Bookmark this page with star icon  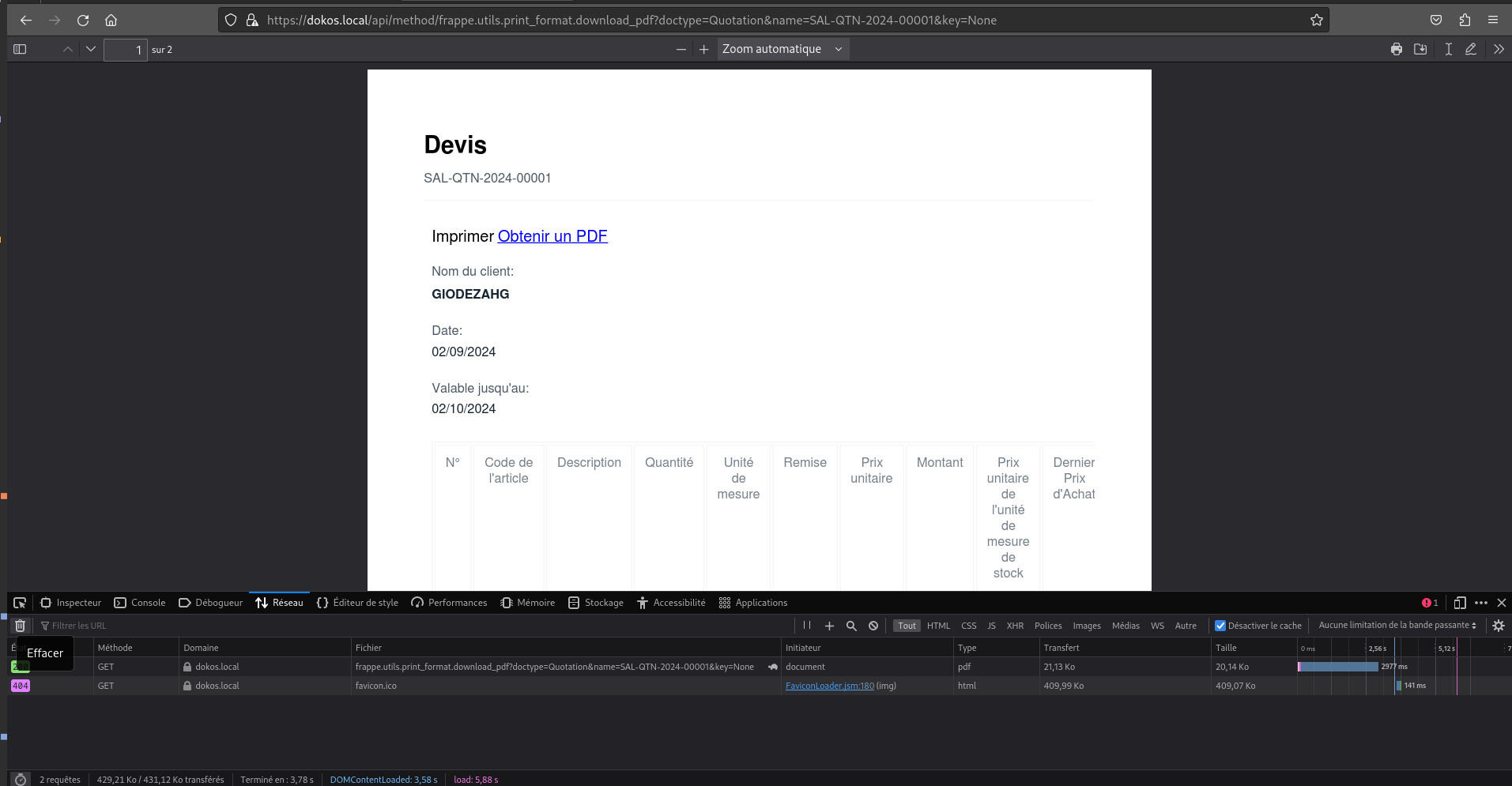1316,21
